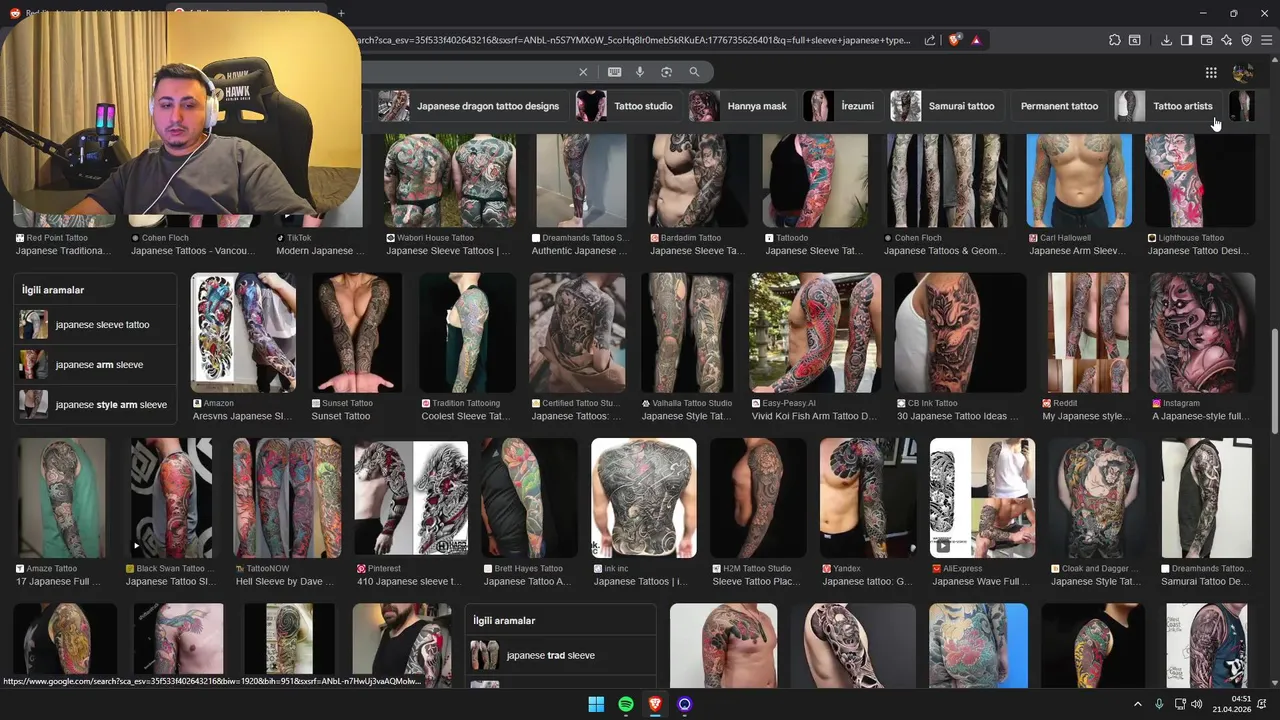
Task: Start voice search with microphone icon
Action: 640,72
